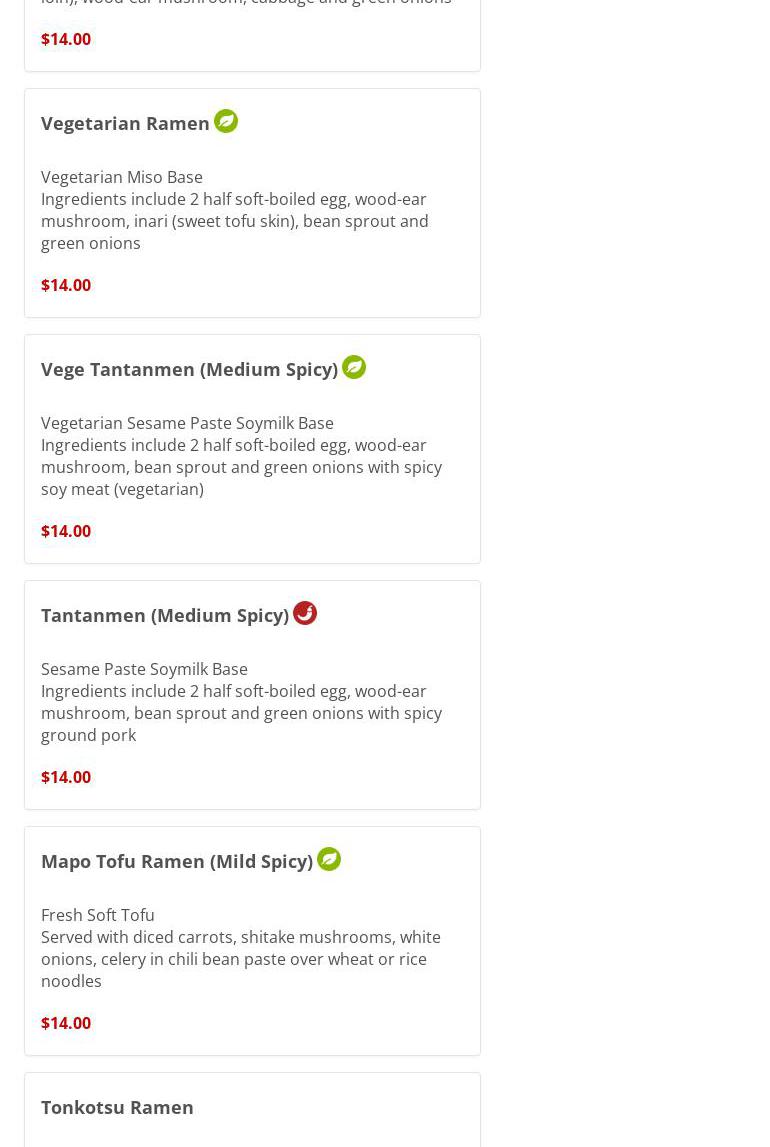
Task: Click the $14.00 price of Mapo Tofu Ramen
Action: (x=66, y=1023)
